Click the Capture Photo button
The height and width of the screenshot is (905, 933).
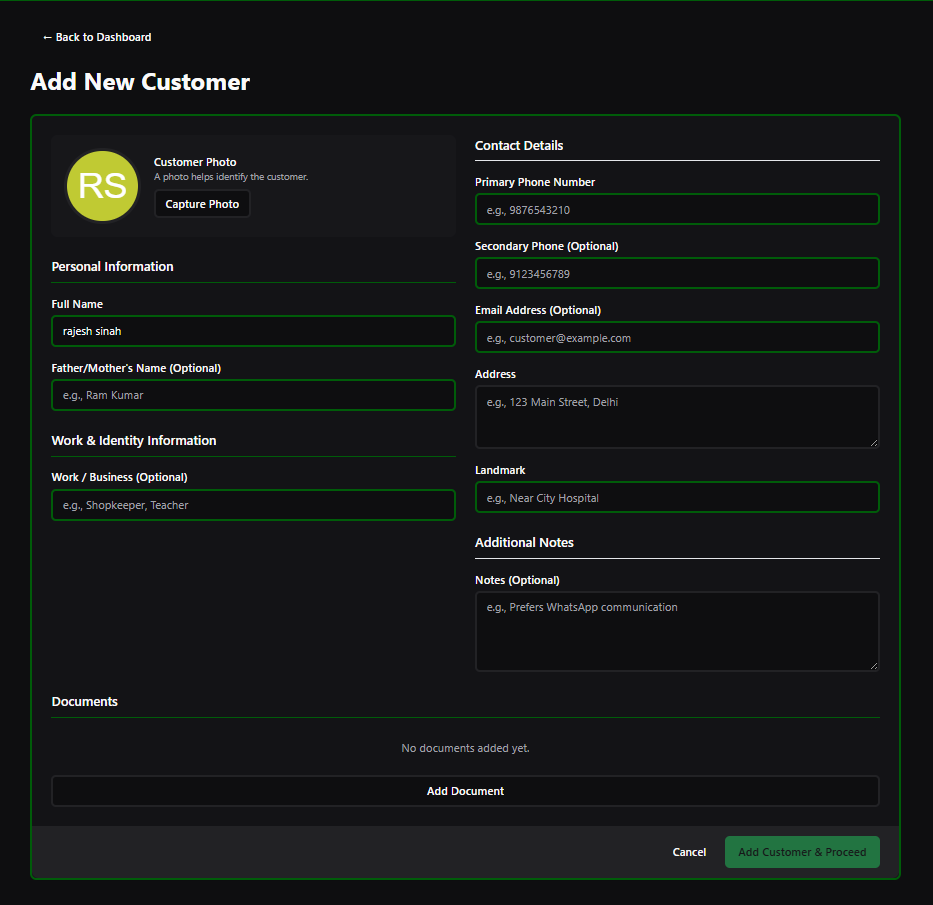(x=202, y=204)
